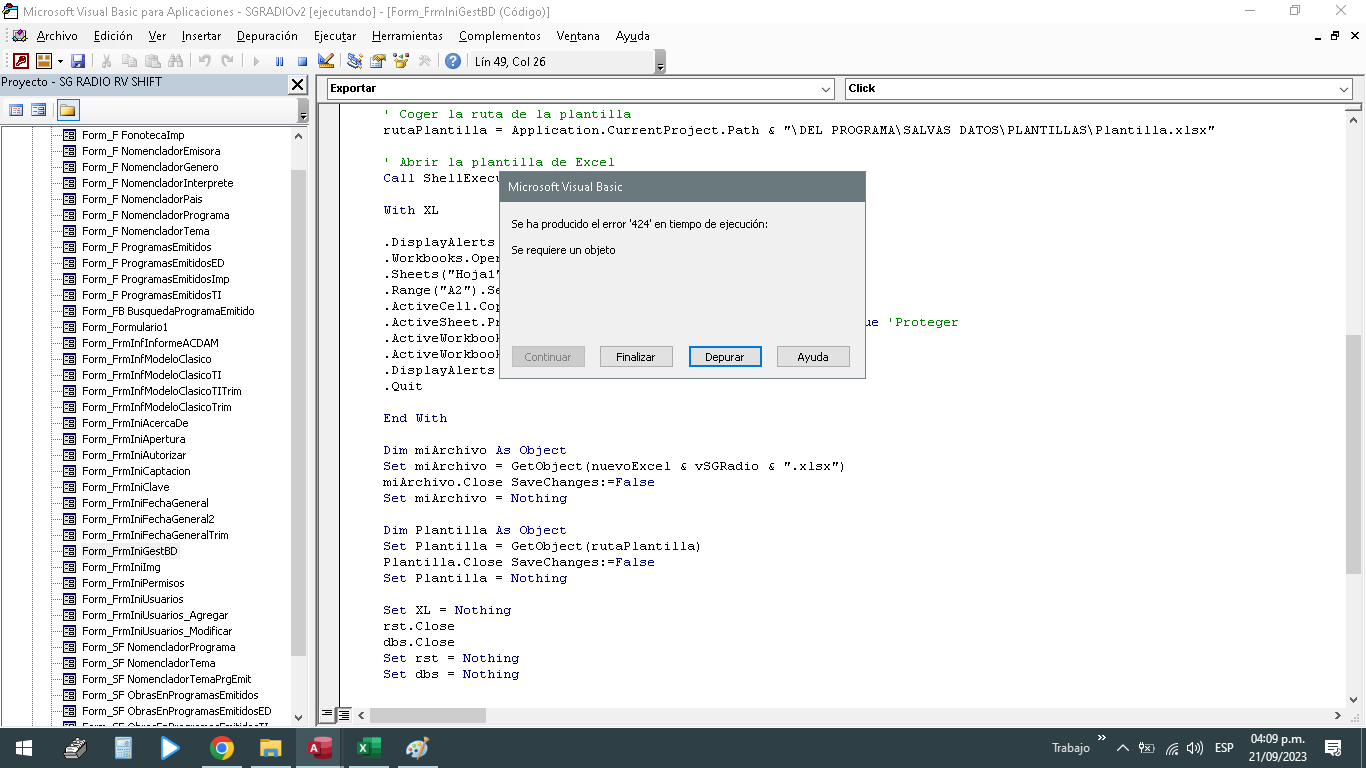Click the Cut scissors icon
The image size is (1366, 768).
106,61
